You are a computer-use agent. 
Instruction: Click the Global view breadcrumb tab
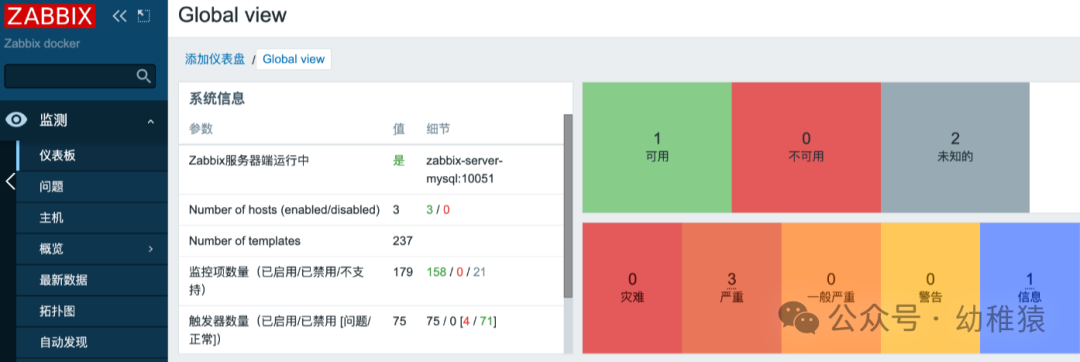[x=293, y=59]
